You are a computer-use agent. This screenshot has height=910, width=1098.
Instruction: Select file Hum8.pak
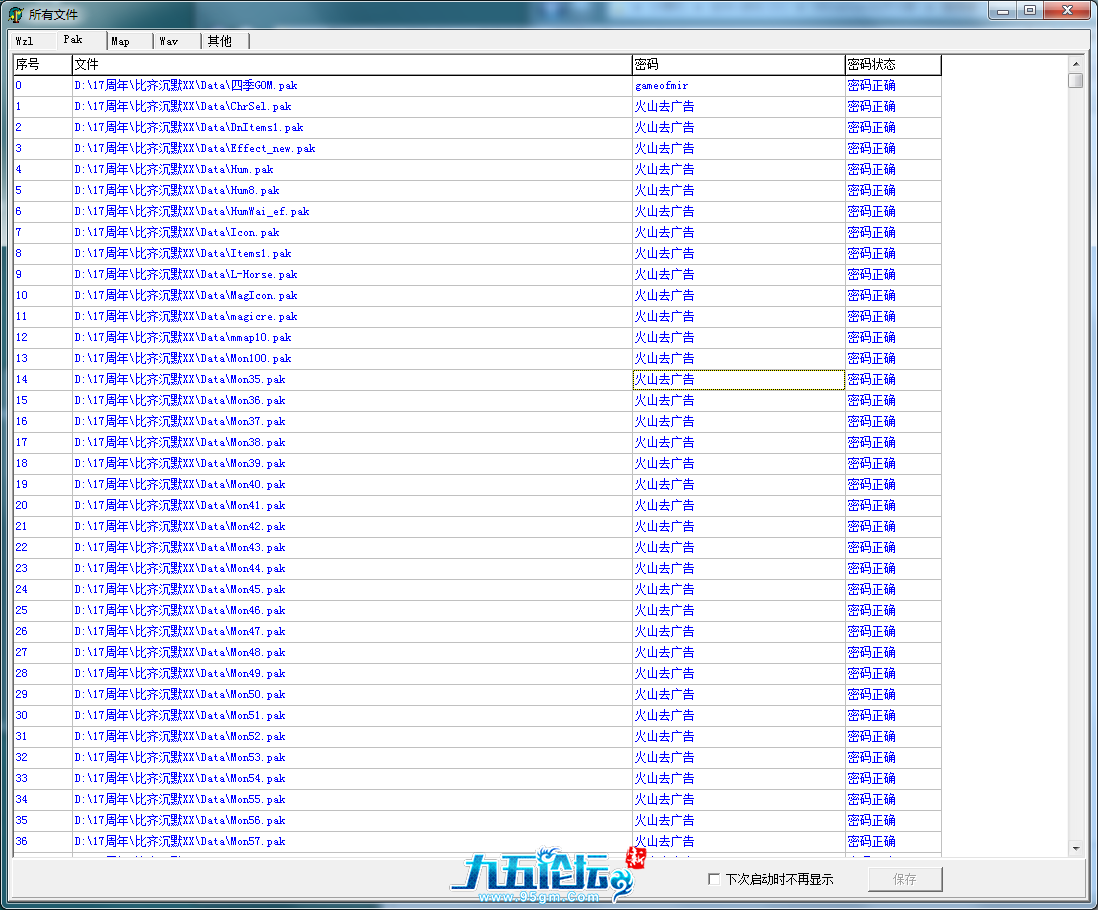pyautogui.click(x=352, y=190)
